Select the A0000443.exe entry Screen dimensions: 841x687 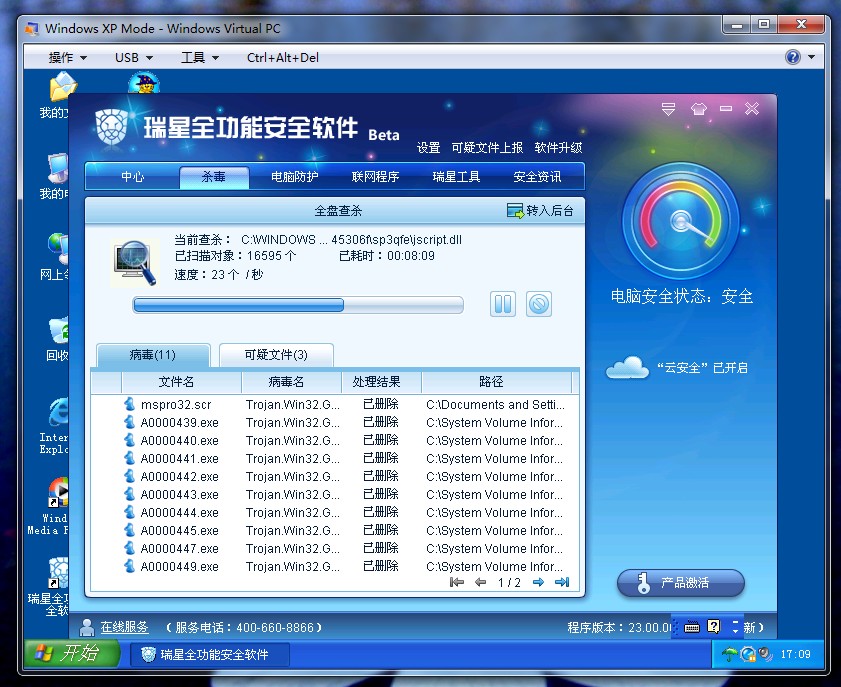click(335, 494)
